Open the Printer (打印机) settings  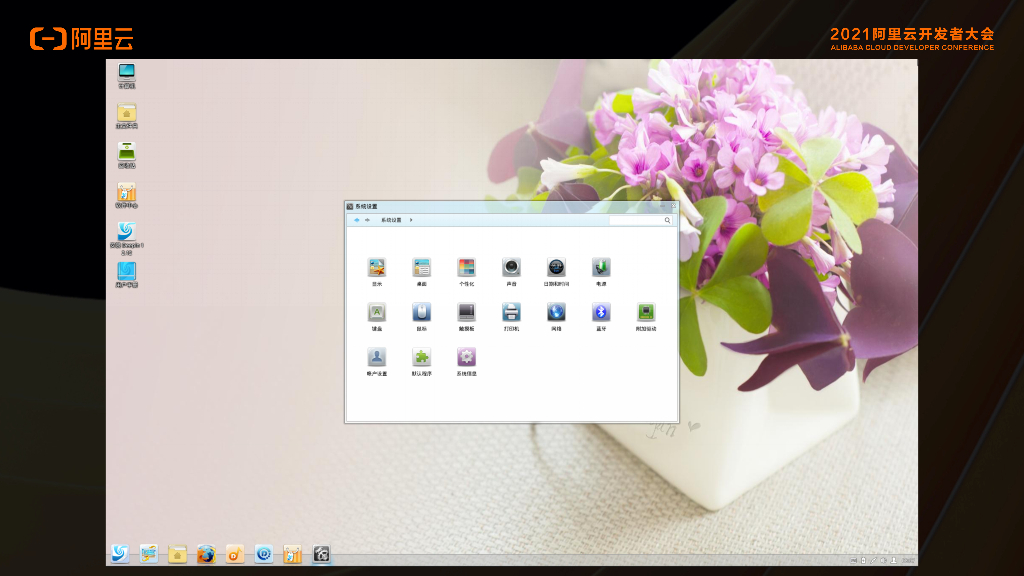(x=511, y=313)
